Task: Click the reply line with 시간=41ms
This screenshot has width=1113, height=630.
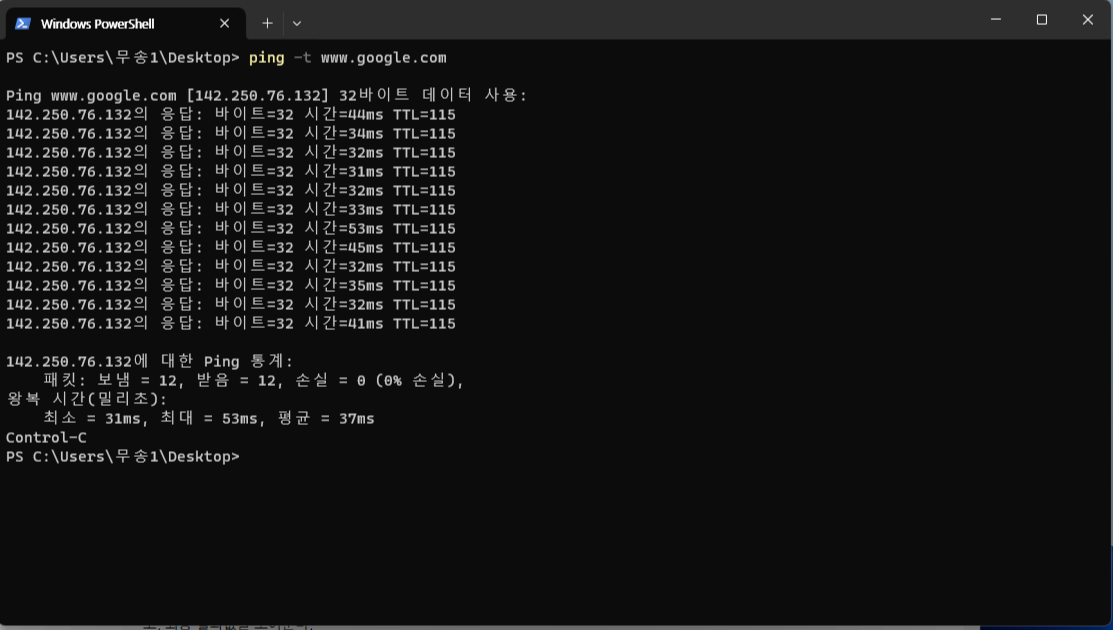Action: coord(231,324)
